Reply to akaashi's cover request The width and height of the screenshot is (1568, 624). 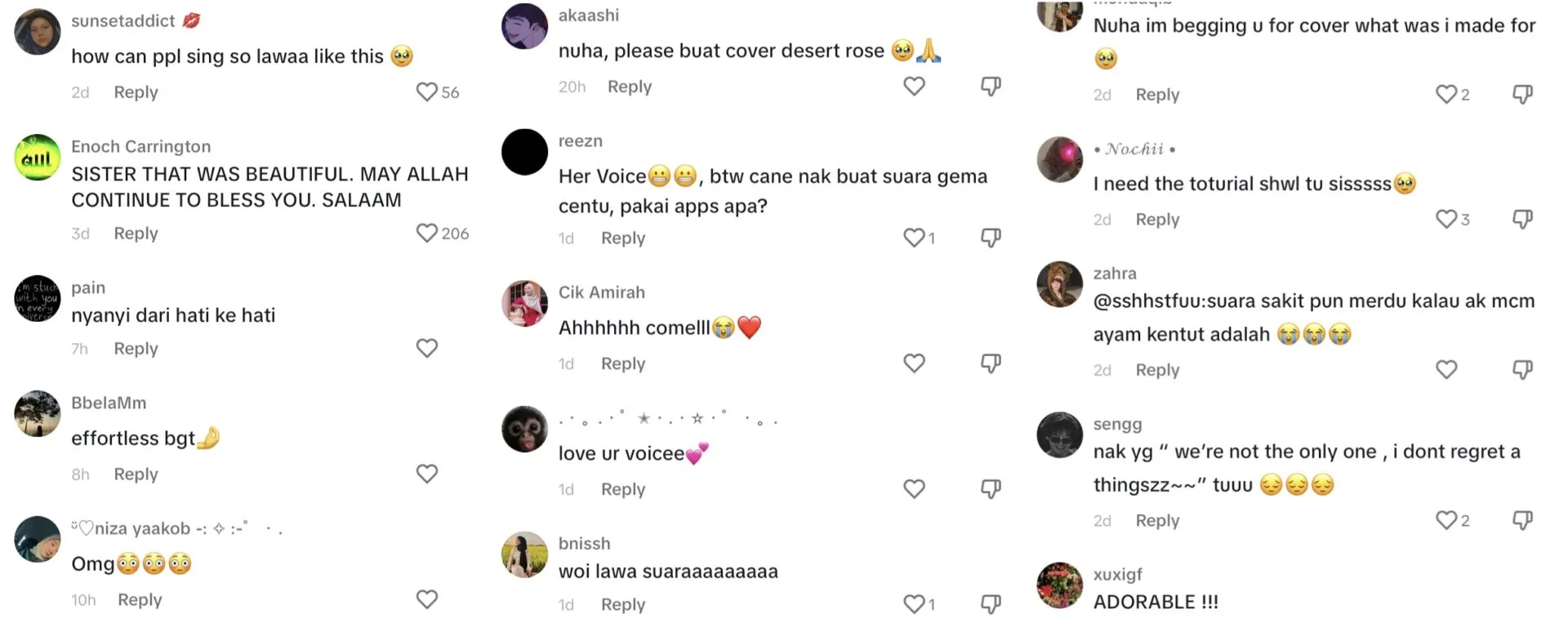click(x=630, y=87)
